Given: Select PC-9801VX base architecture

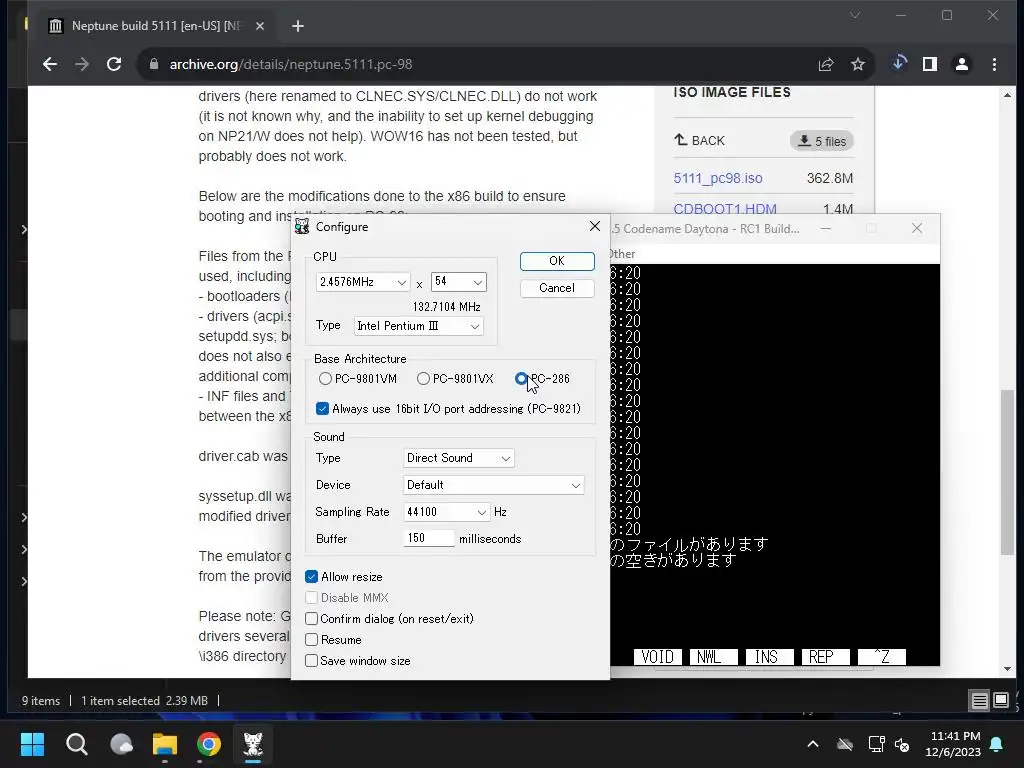Looking at the screenshot, I should [x=455, y=379].
